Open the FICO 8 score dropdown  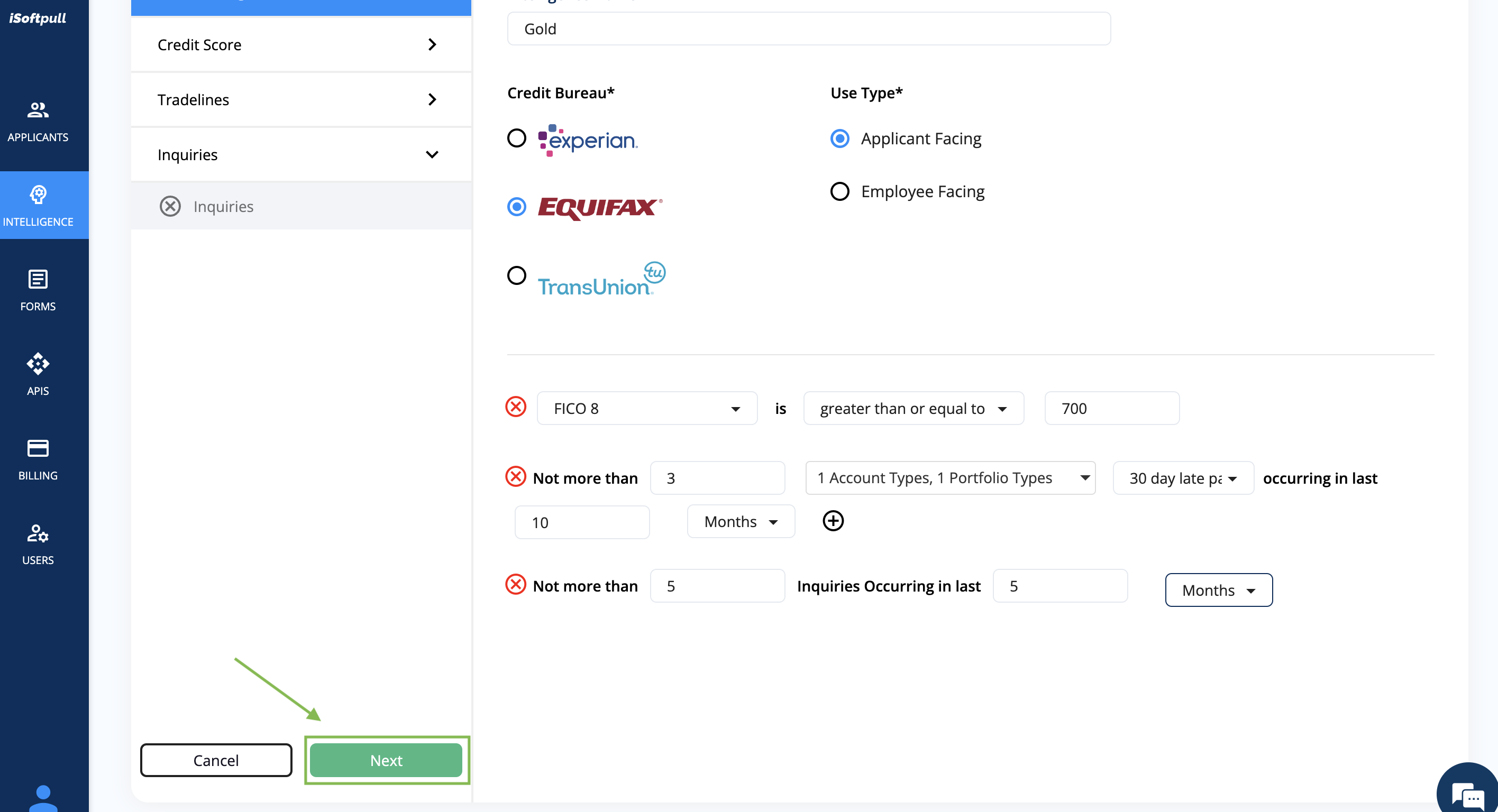tap(647, 409)
